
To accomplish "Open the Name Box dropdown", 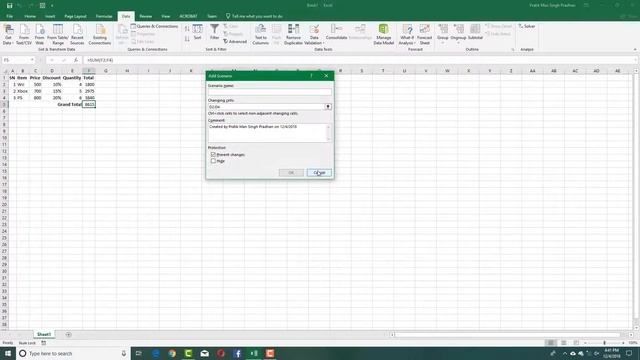I will 32,60.
